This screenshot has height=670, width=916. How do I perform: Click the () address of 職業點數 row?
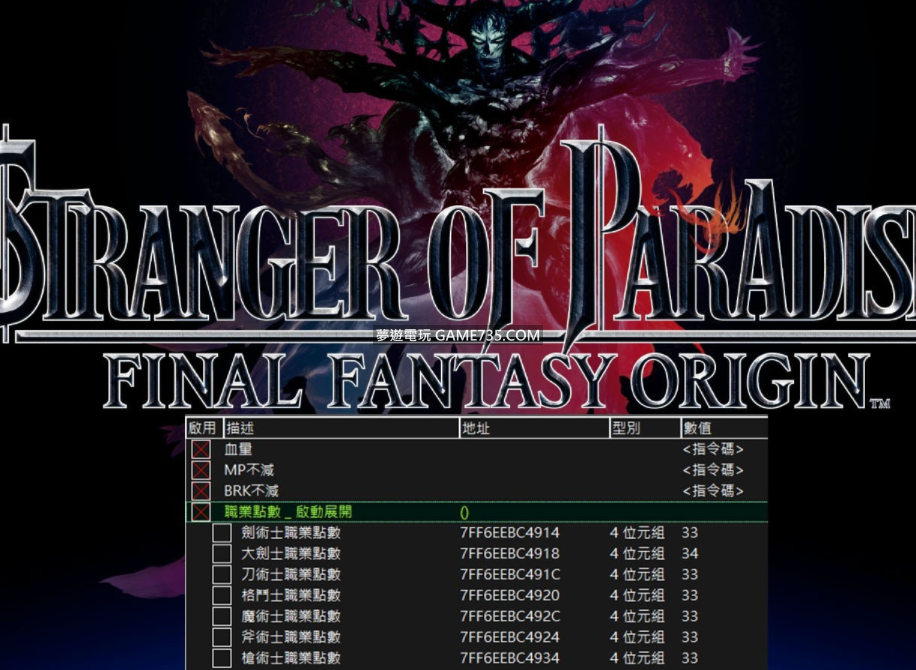(x=464, y=512)
